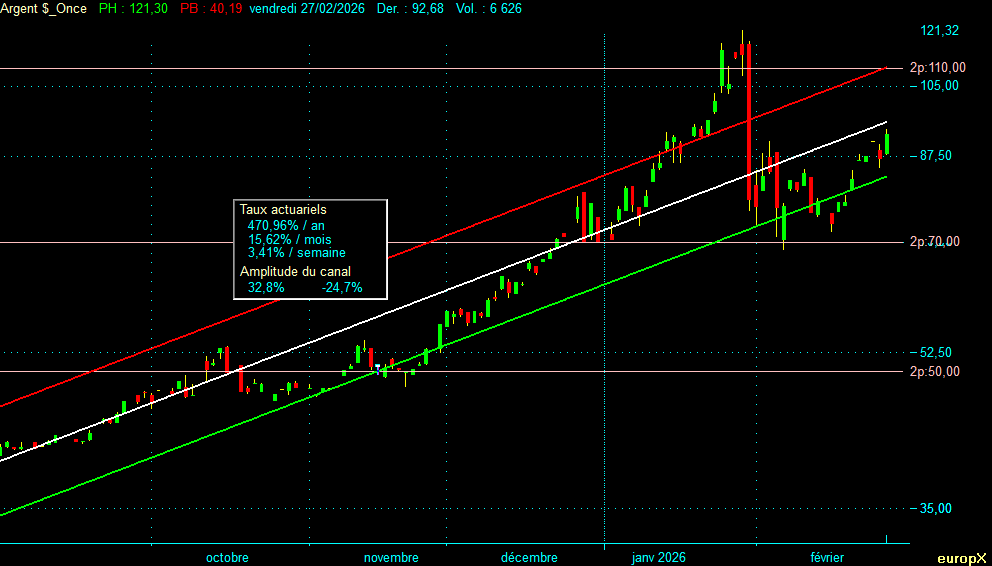
Task: Click the 87,50 price axis label
Action: 939,156
